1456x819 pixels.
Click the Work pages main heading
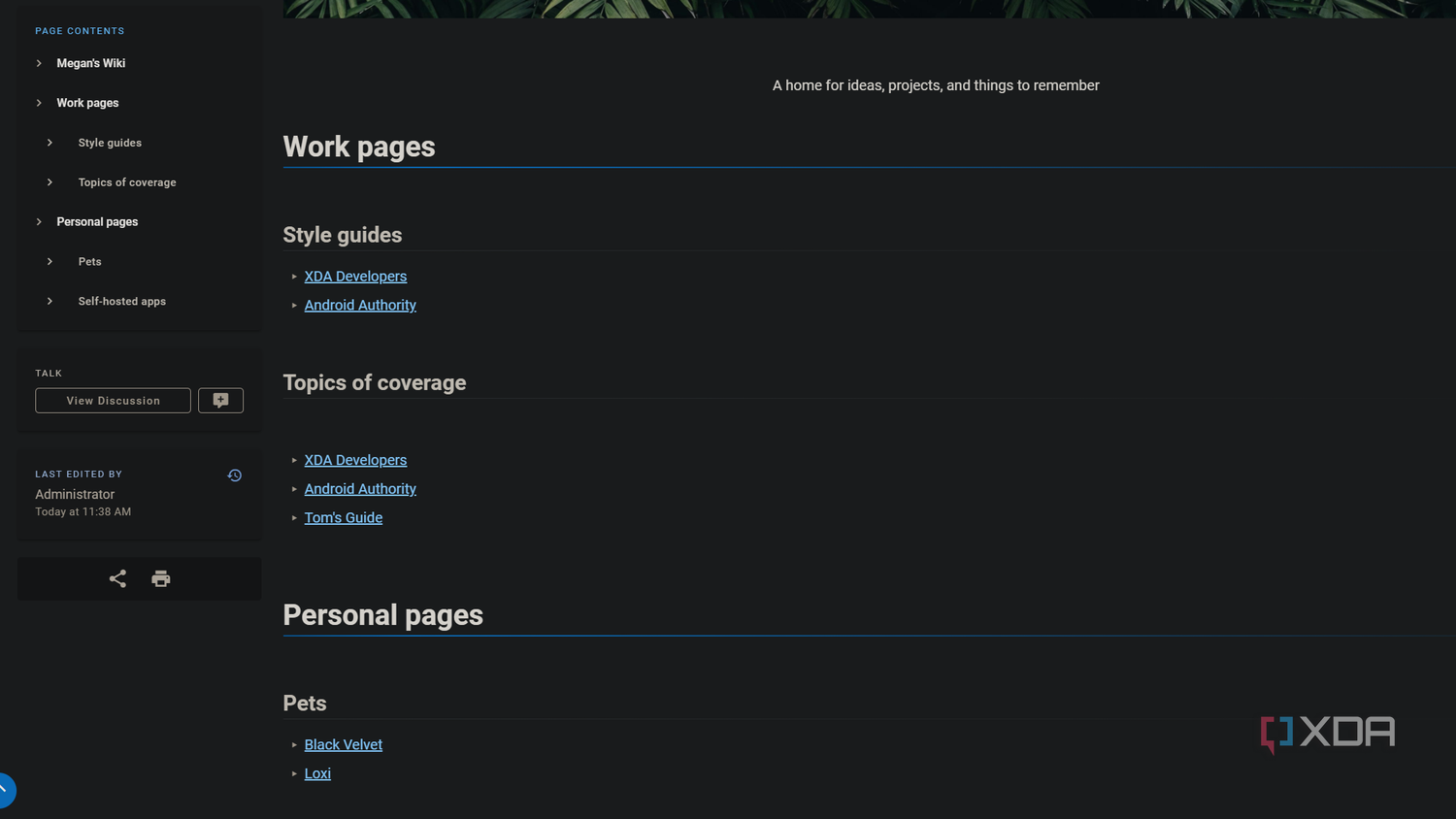[359, 147]
